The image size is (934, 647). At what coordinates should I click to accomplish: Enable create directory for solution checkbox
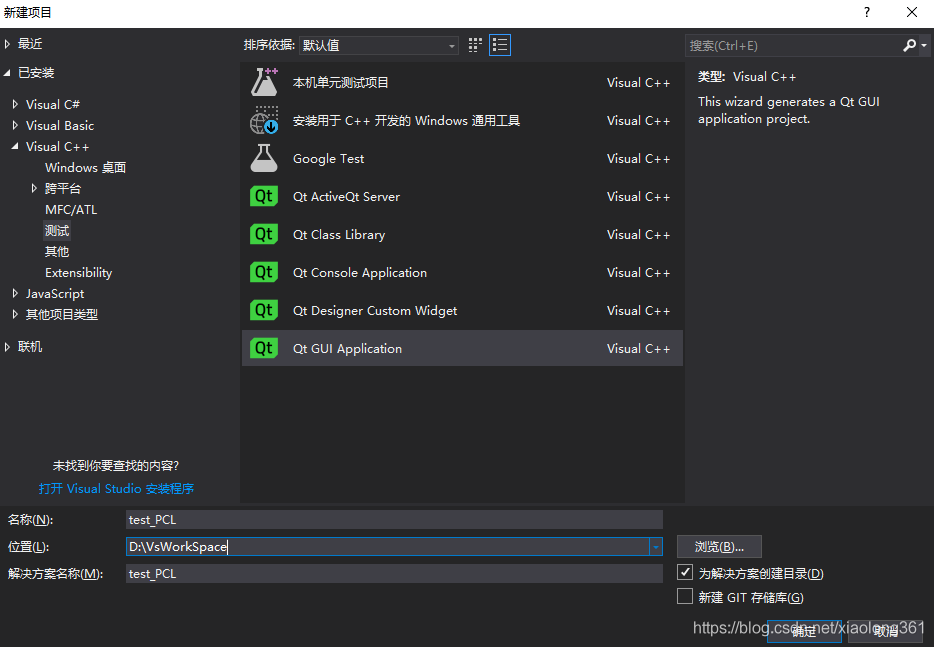[685, 573]
